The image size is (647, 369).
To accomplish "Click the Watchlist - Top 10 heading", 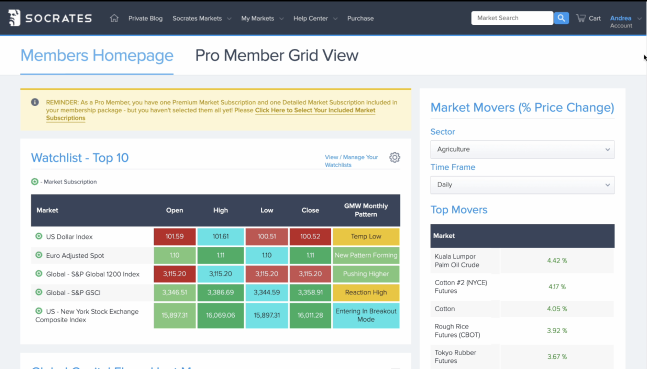I will (x=80, y=158).
